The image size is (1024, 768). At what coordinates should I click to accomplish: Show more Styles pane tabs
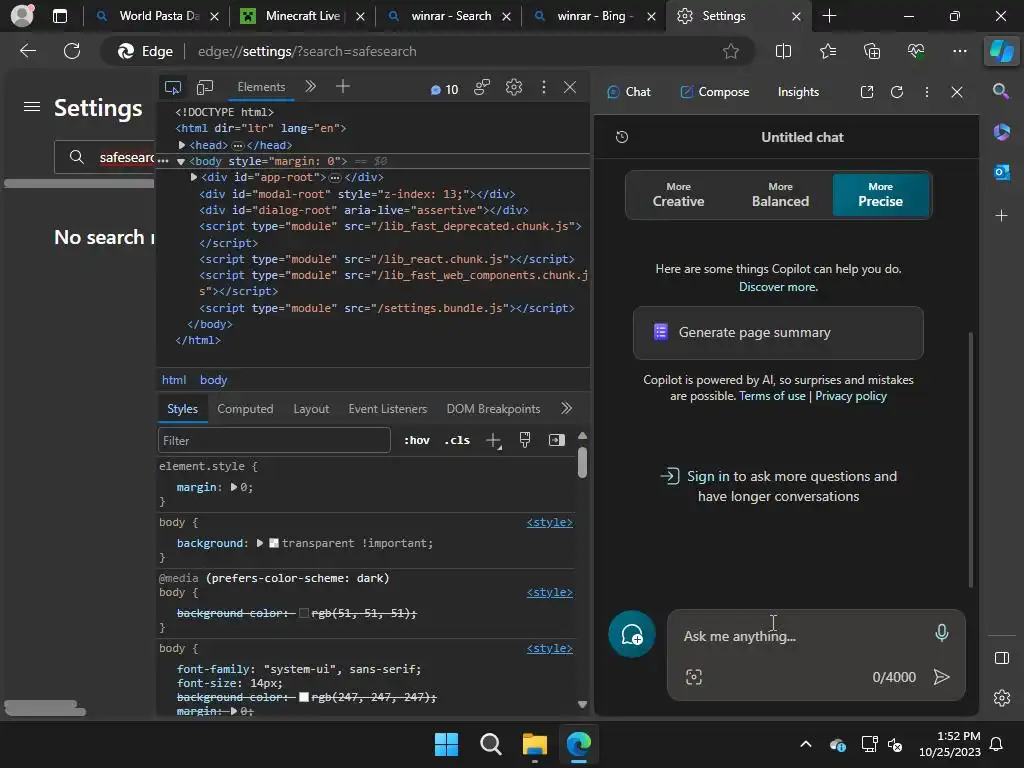[566, 408]
